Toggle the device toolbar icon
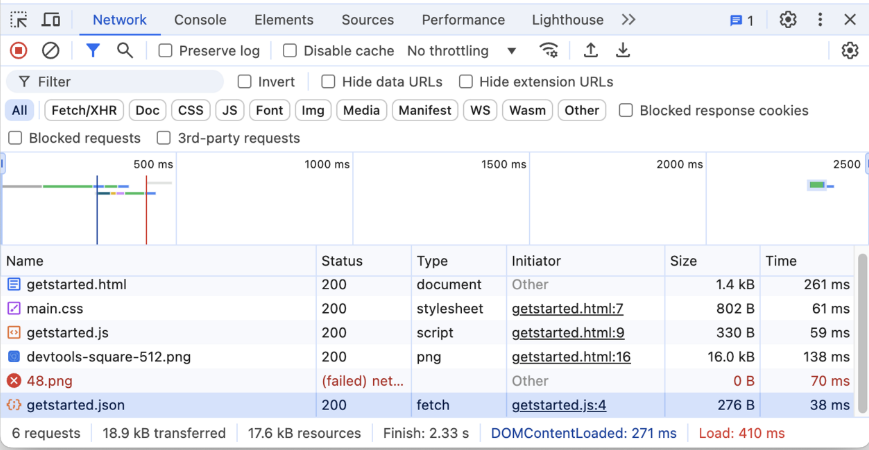This screenshot has height=450, width=869. point(51,20)
